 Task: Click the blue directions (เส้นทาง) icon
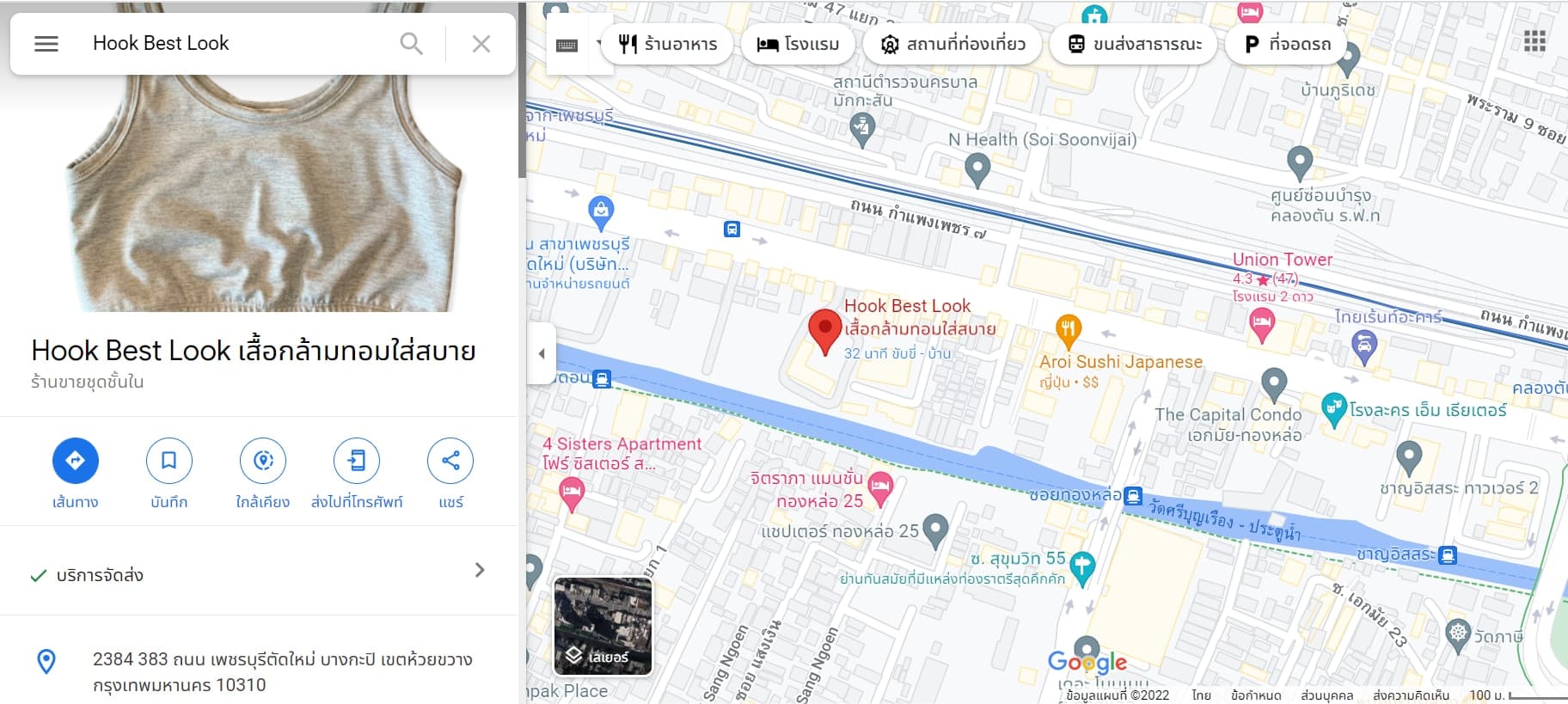coord(76,461)
